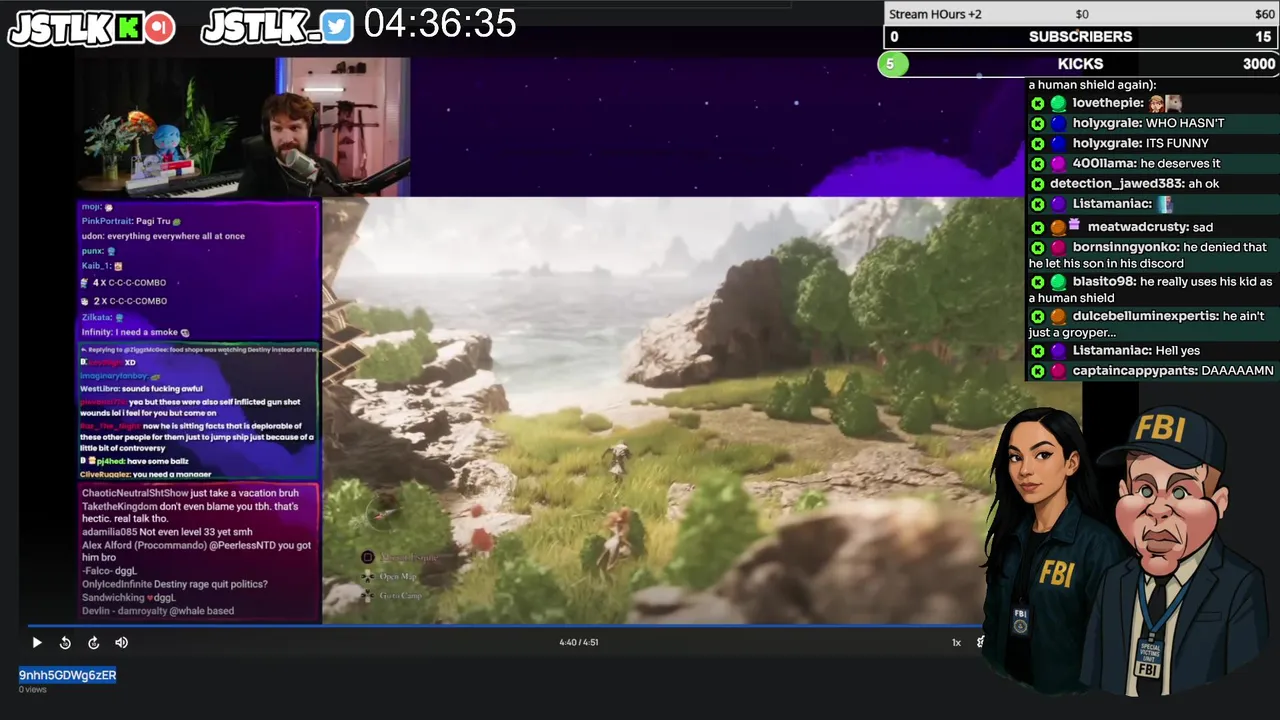The height and width of the screenshot is (720, 1280).
Task: Click '4 X C-C-C-COMBO' chat line
Action: 124,283
